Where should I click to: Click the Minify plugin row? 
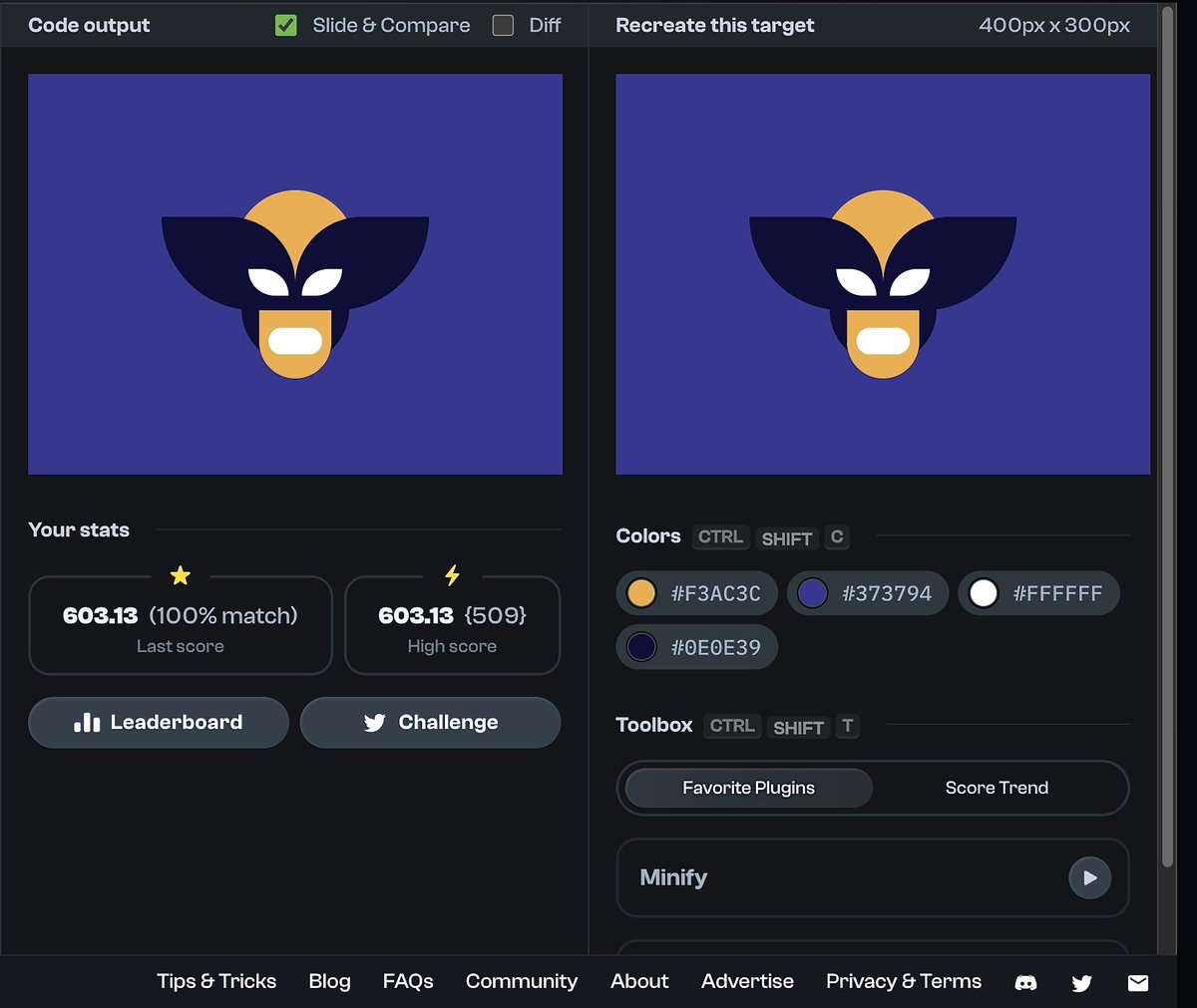(x=873, y=877)
